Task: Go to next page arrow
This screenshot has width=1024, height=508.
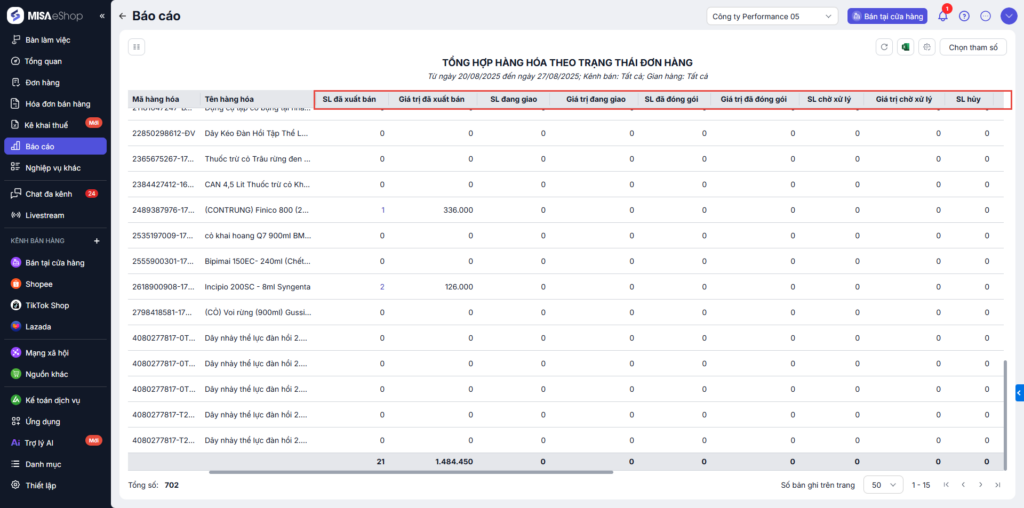Action: point(979,484)
